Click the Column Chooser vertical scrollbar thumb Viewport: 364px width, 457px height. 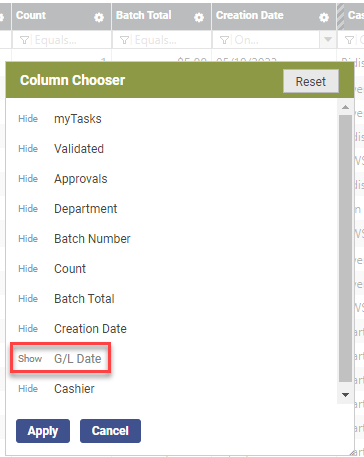coord(345,248)
